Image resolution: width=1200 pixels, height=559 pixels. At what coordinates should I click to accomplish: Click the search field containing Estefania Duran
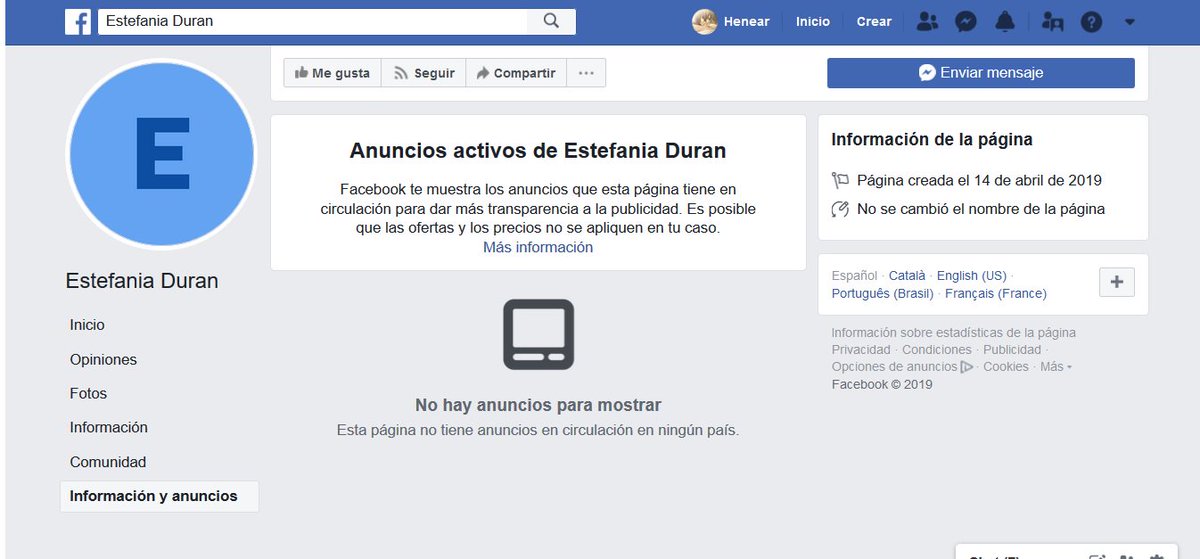[x=312, y=21]
